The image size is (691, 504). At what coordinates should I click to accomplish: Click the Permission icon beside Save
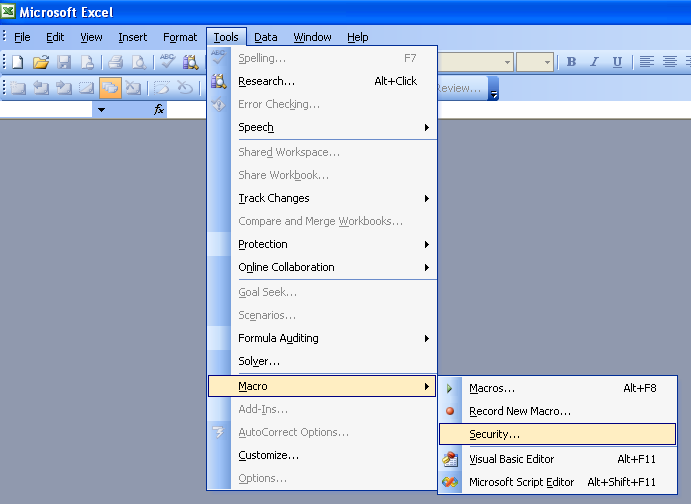pos(87,62)
